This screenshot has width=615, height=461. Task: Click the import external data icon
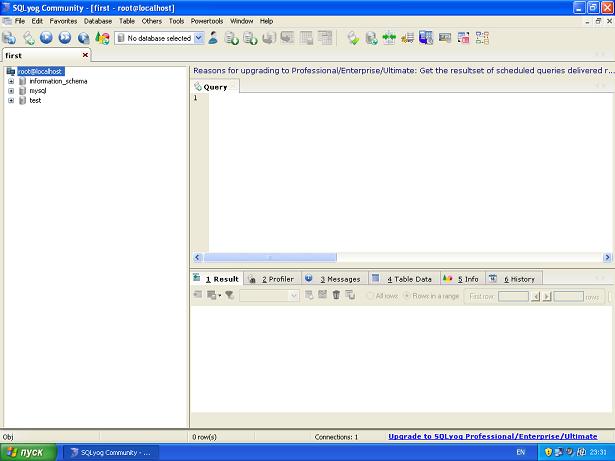pos(231,38)
